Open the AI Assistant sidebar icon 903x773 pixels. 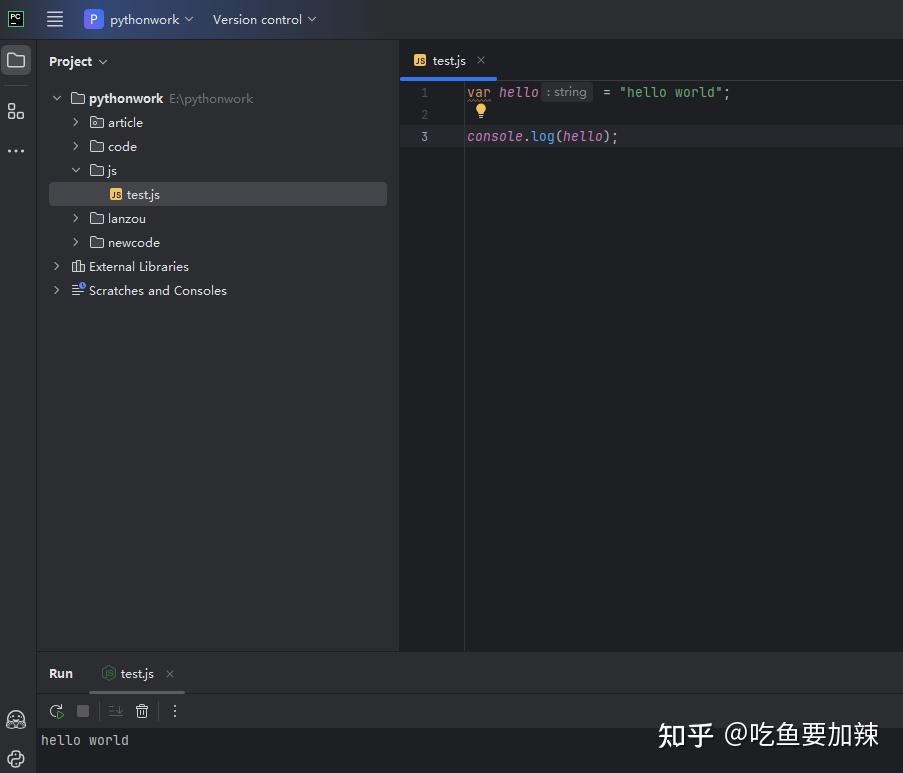coord(15,719)
